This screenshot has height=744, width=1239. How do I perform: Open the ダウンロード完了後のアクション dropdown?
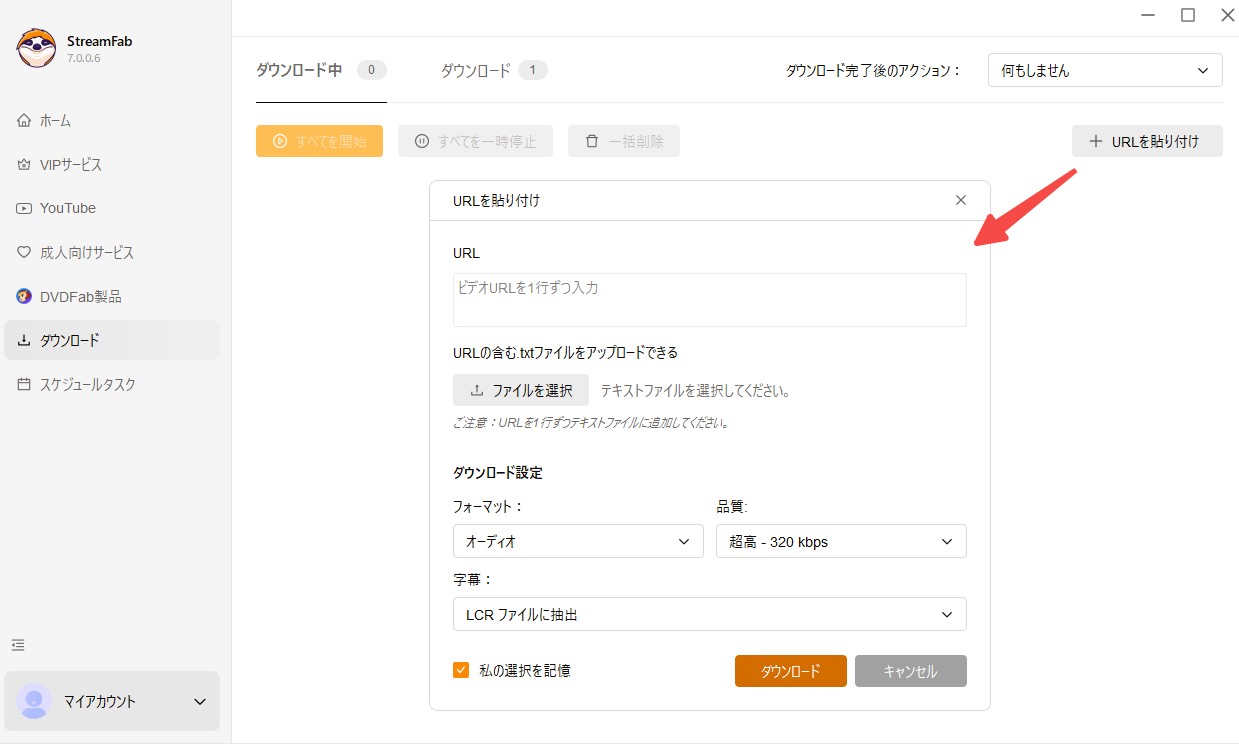tap(1104, 70)
